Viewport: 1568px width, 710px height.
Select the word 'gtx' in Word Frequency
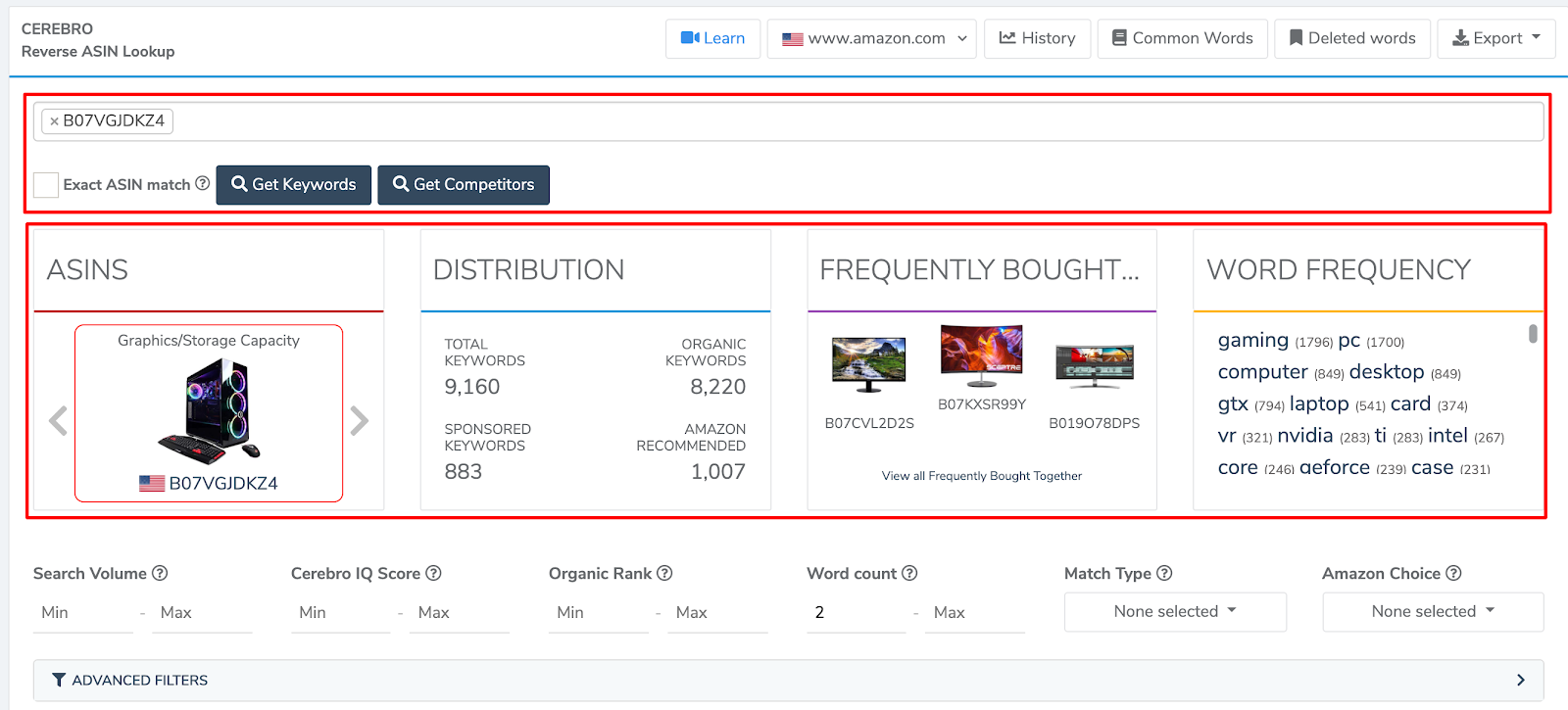(x=1233, y=404)
